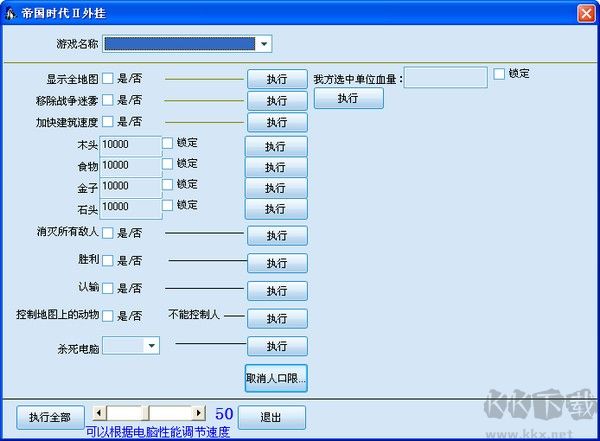Enable the 消灭所有敌人 checkbox
Viewport: 600px width, 441px height.
(108, 233)
